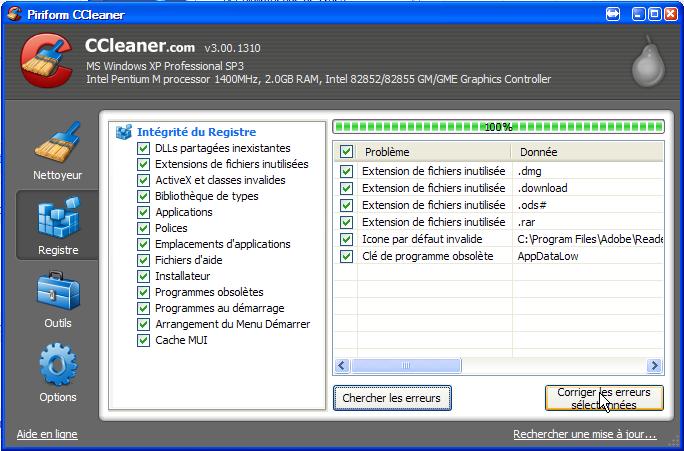This screenshot has width=684, height=451.
Task: Sort by the Problème column header
Action: [435, 152]
